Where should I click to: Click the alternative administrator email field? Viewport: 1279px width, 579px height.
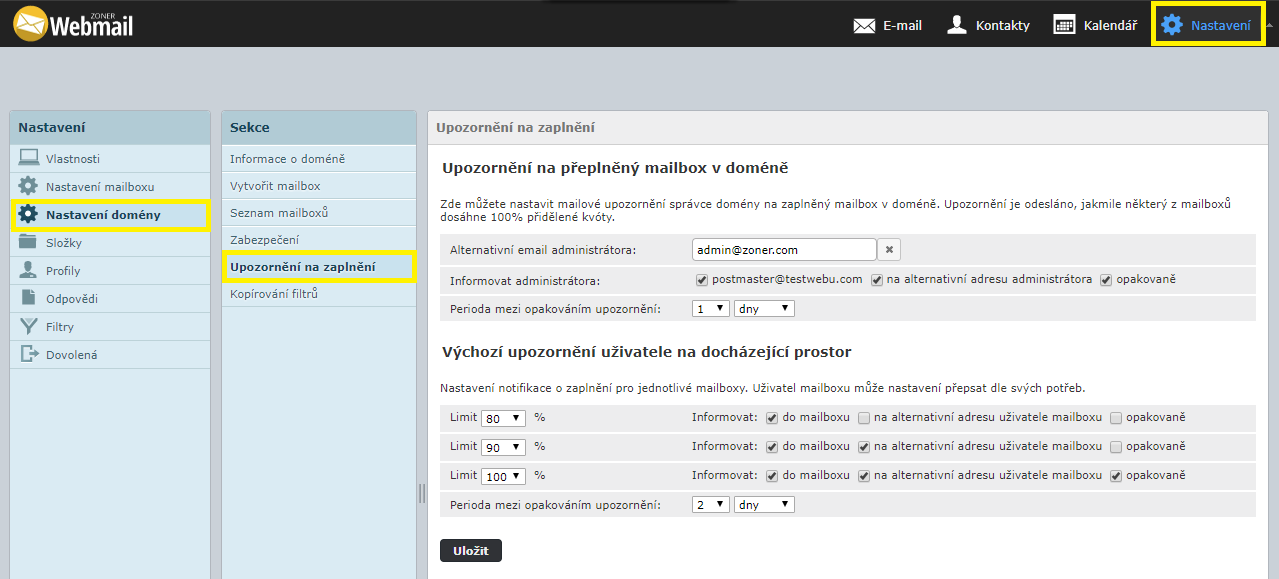783,250
